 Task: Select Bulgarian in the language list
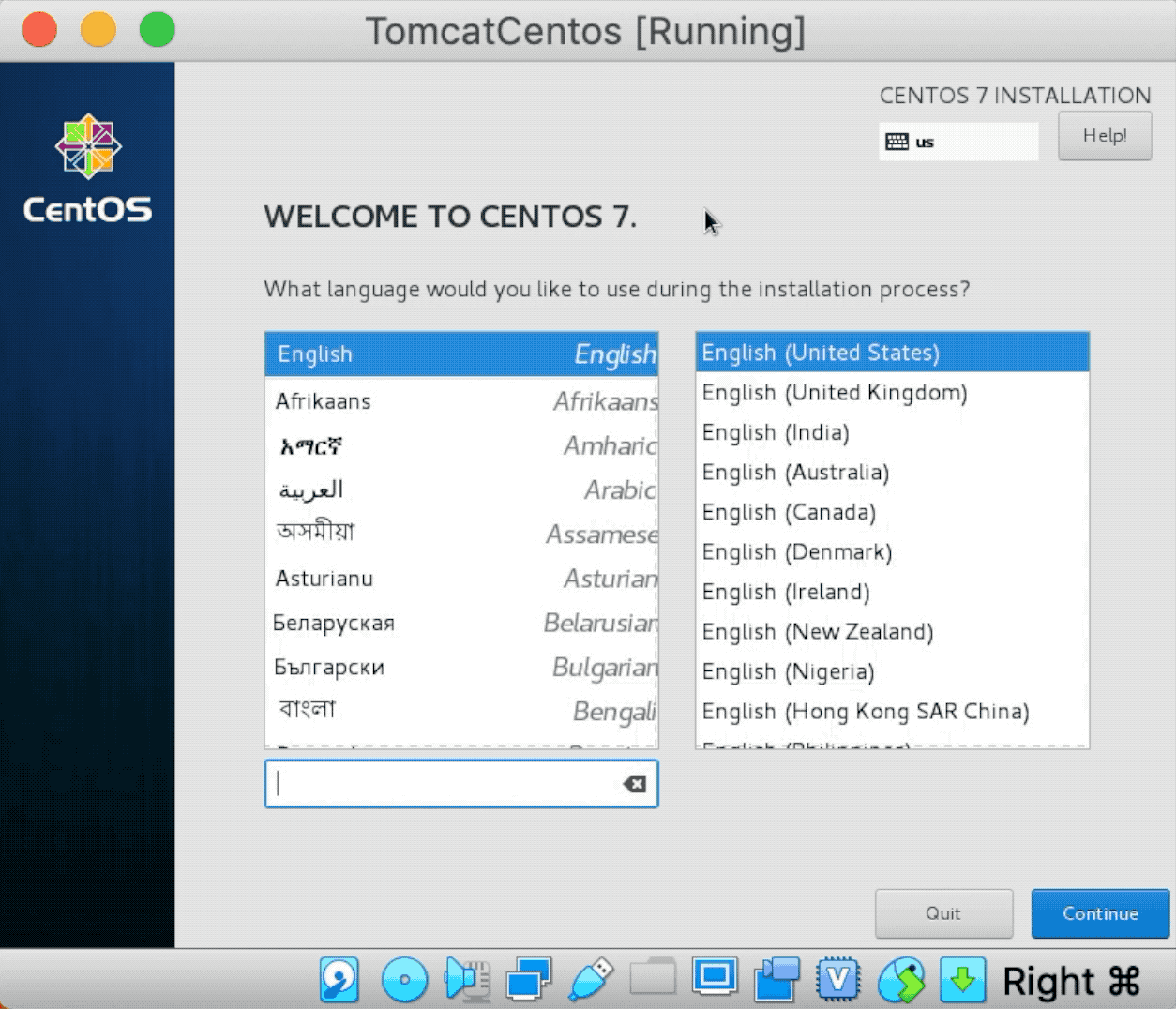(461, 667)
